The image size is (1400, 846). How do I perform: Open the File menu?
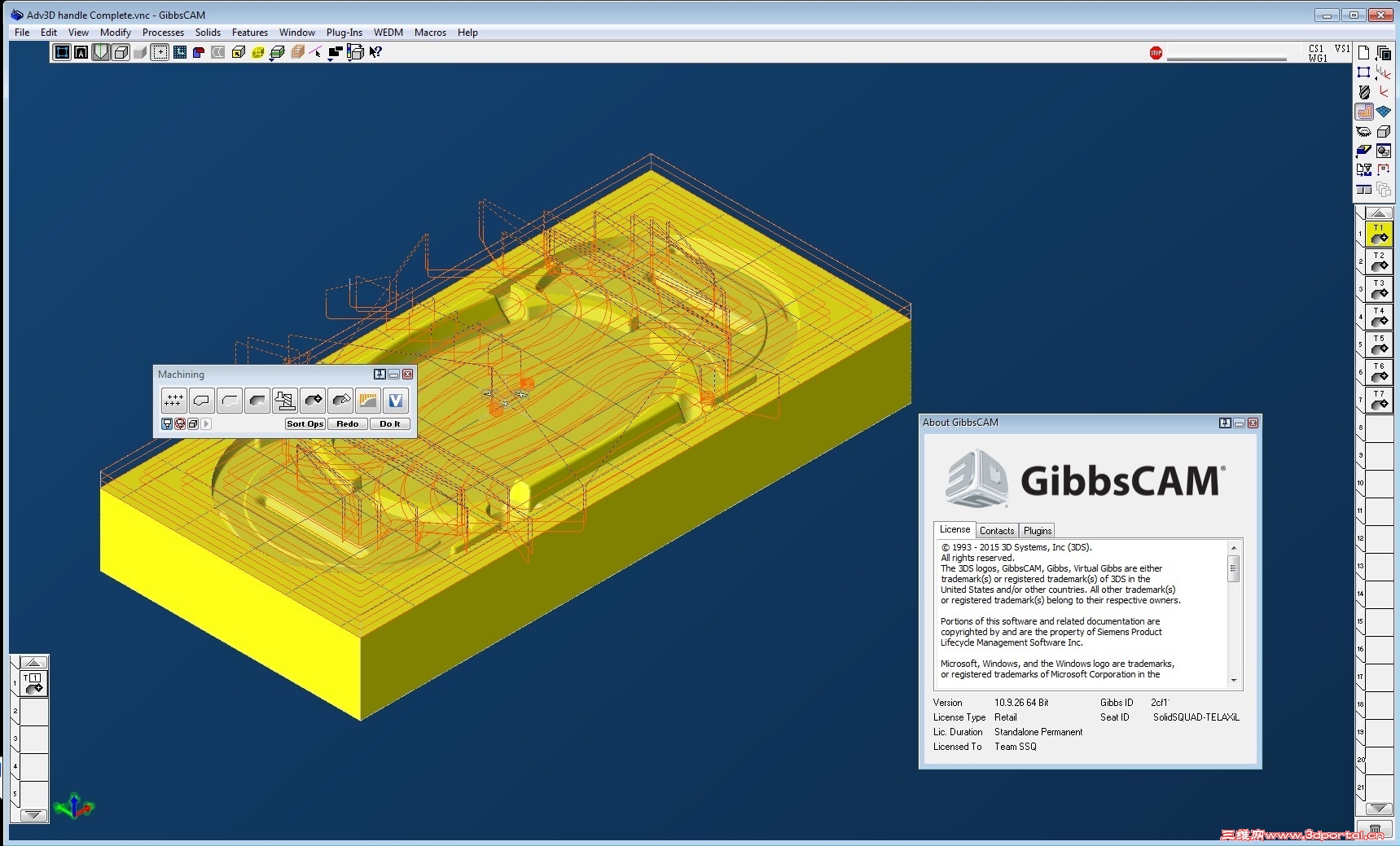[x=22, y=33]
